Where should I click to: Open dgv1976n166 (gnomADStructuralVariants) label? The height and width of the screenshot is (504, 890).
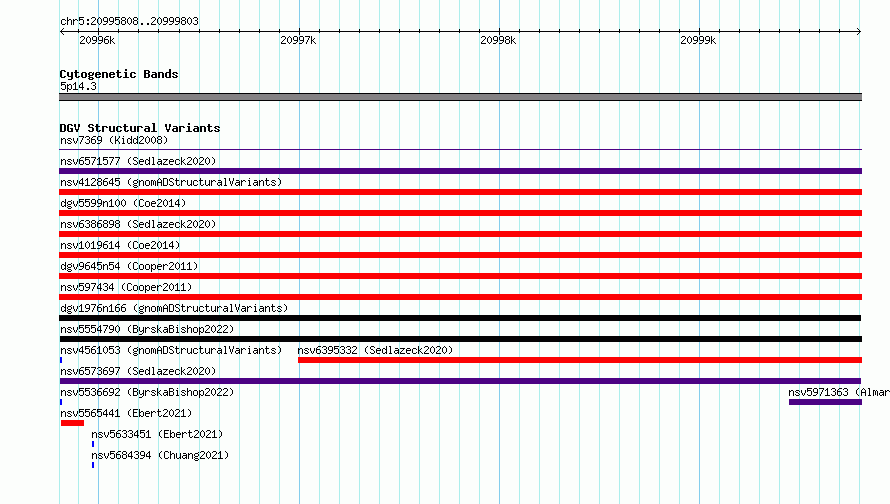[x=174, y=308]
